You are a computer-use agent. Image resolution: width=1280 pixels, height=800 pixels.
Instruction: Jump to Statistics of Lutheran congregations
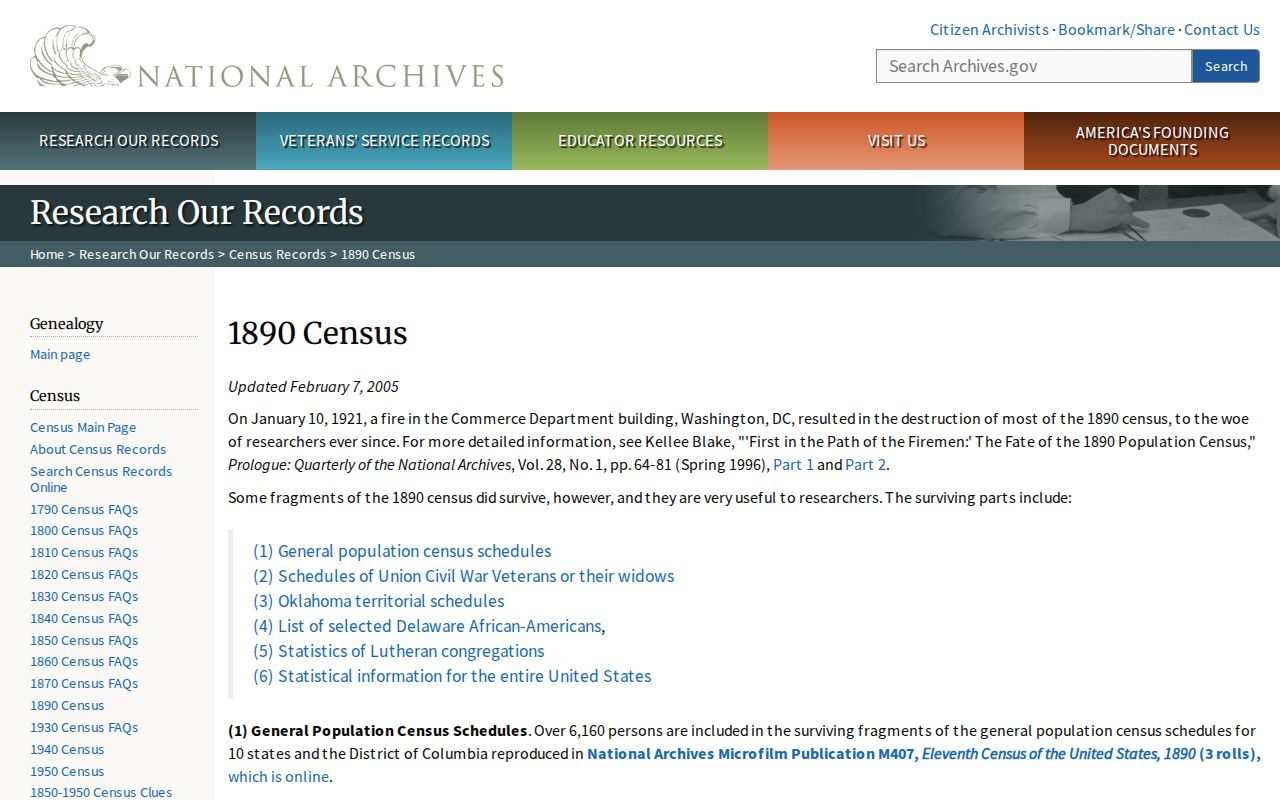[399, 651]
